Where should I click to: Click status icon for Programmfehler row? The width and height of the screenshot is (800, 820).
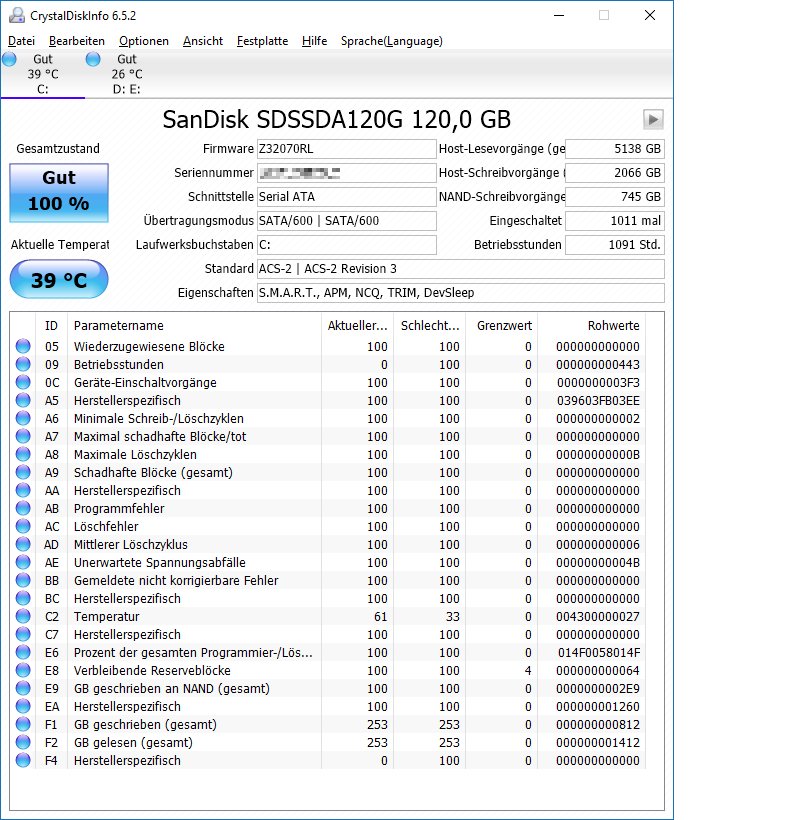[x=23, y=508]
